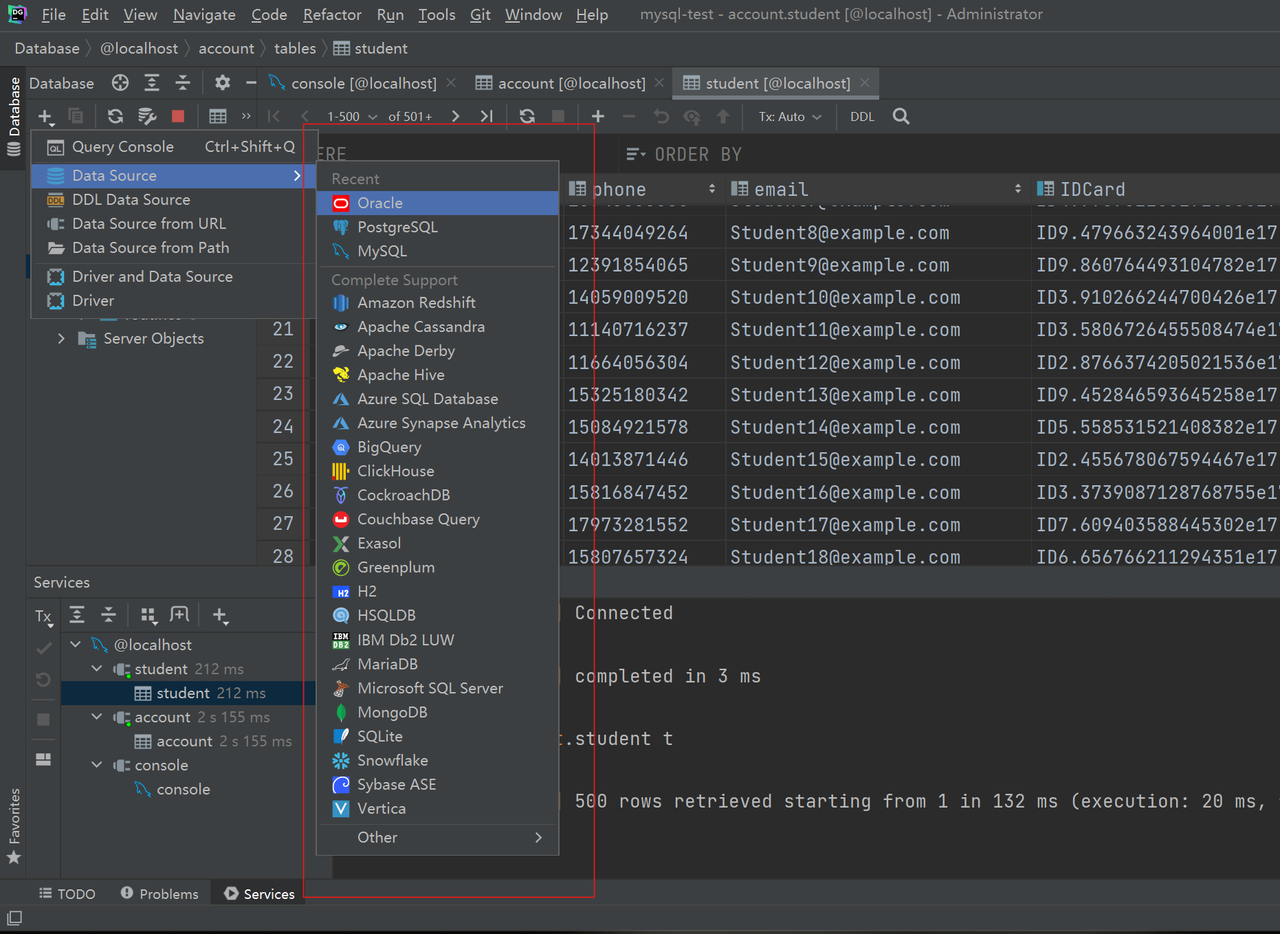Choose MySQL in the Recent list

(x=438, y=251)
